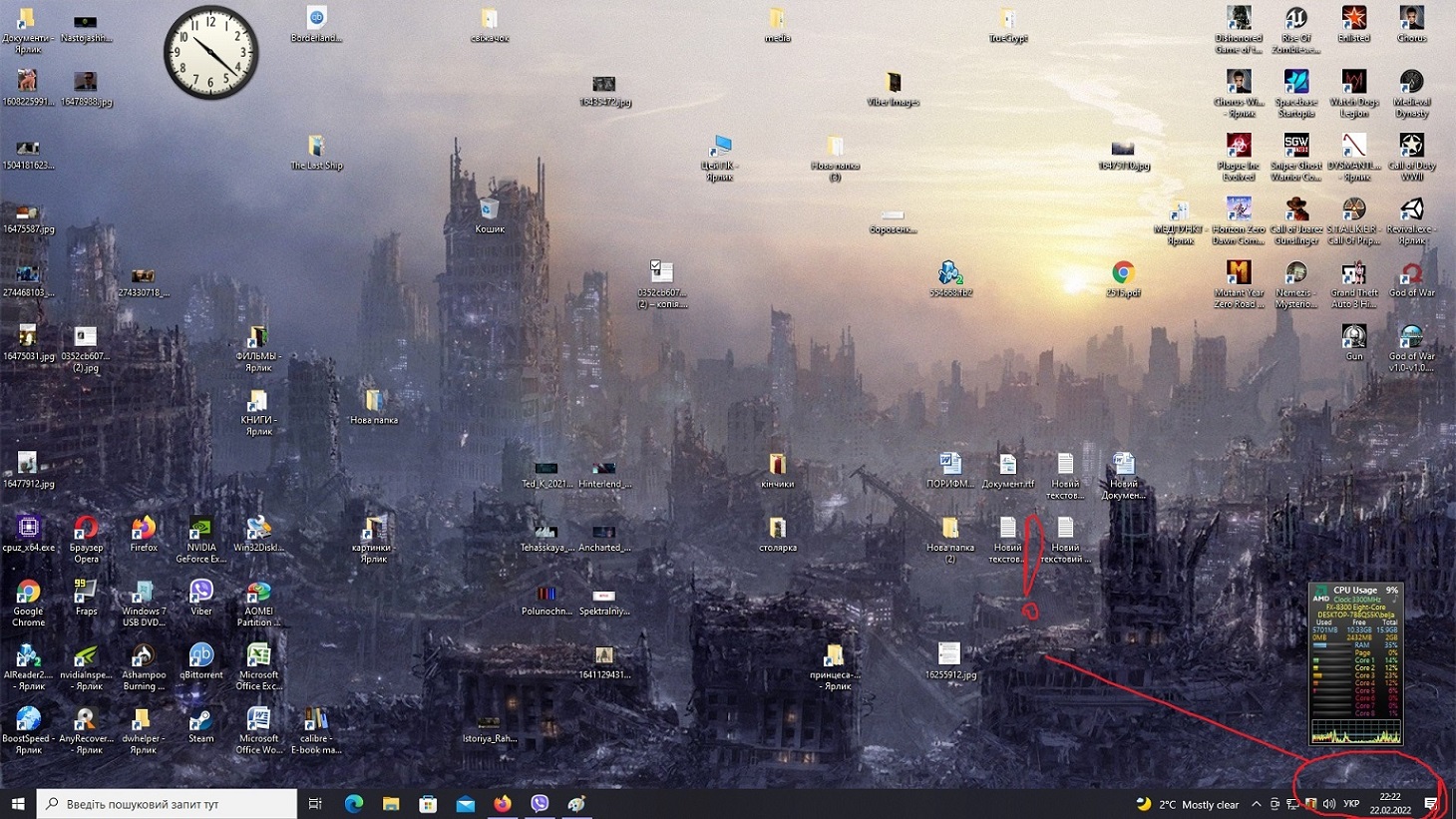Open the taskbar clock and date
1456x819 pixels.
click(x=1390, y=804)
